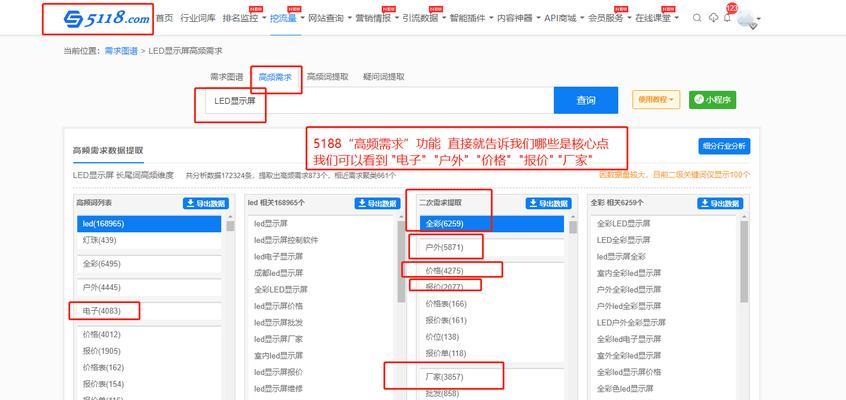
Task: Use the led 相关 list scrollbar
Action: pos(401,262)
